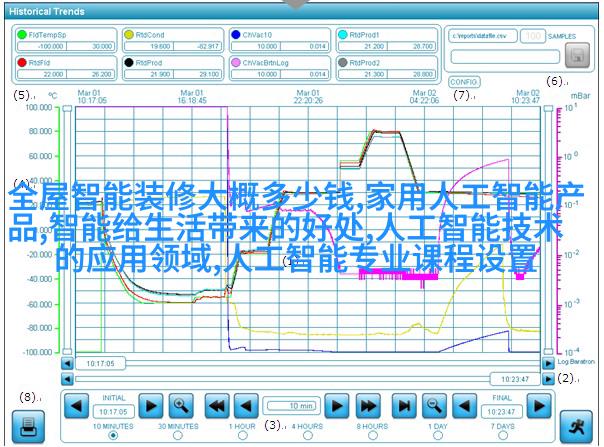Select the 1 HOUR time span radio

click(x=243, y=435)
